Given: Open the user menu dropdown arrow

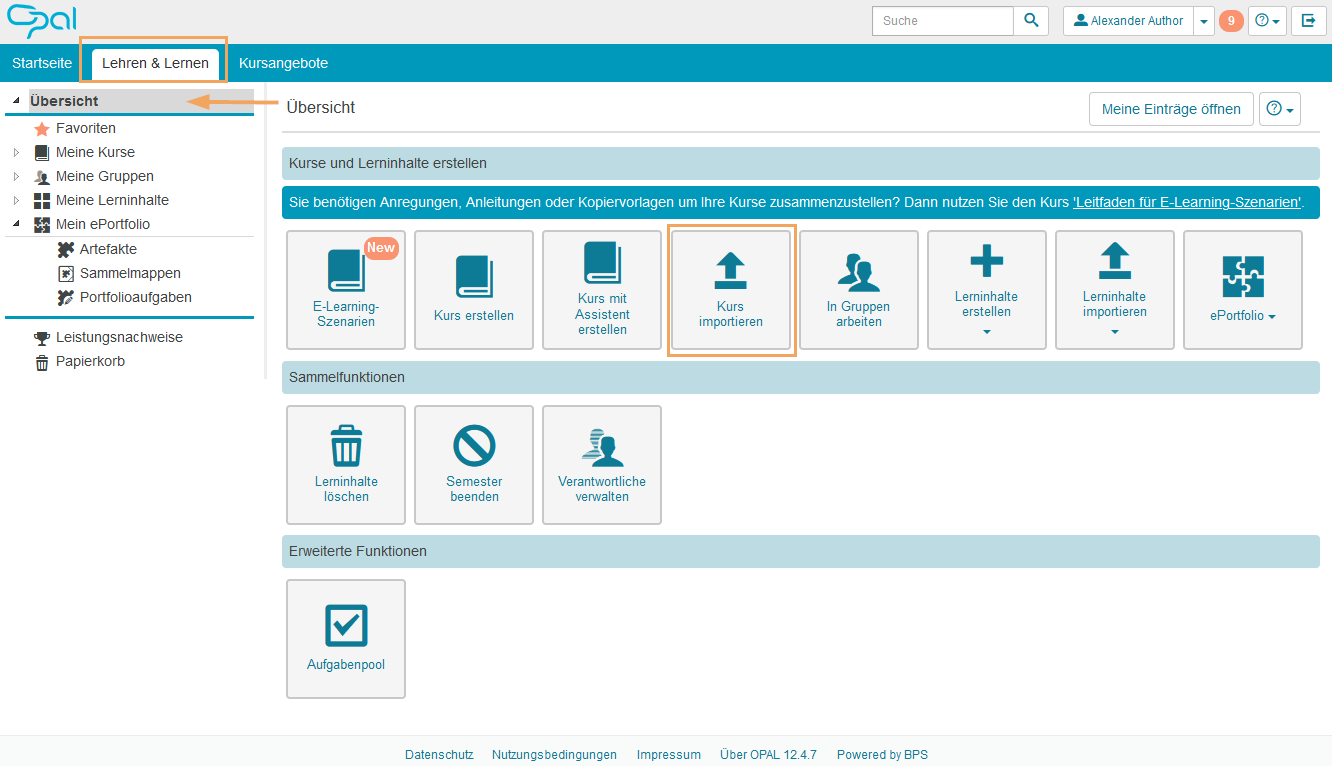Looking at the screenshot, I should click(x=1204, y=21).
